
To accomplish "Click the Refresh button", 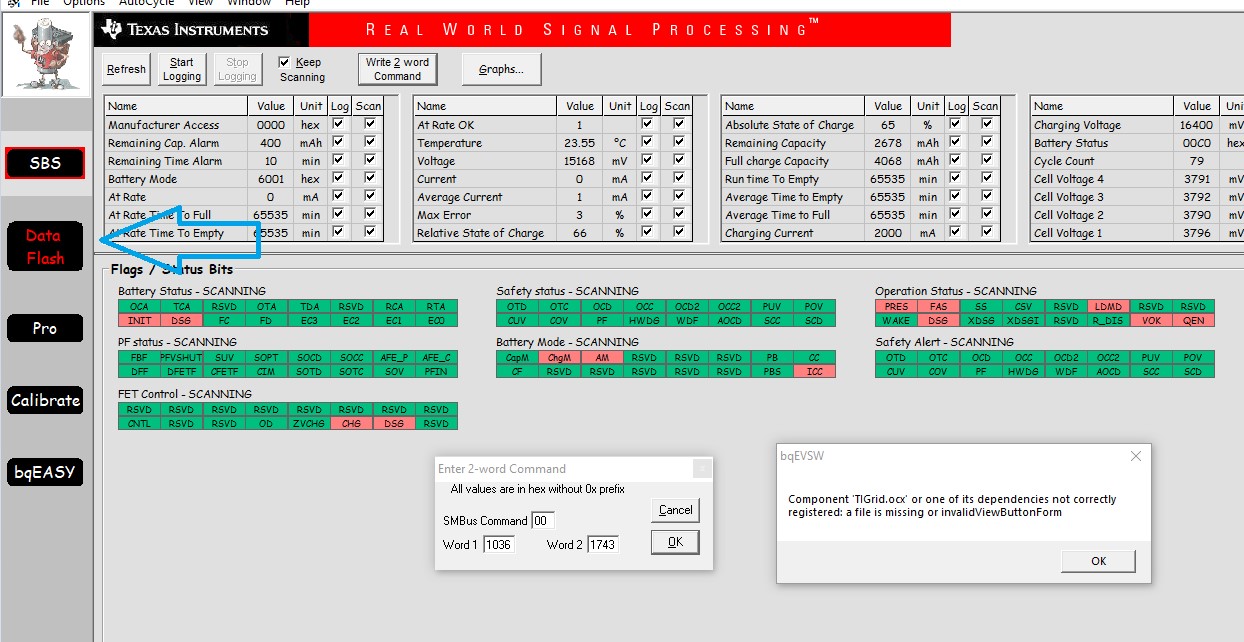I will pyautogui.click(x=126, y=69).
